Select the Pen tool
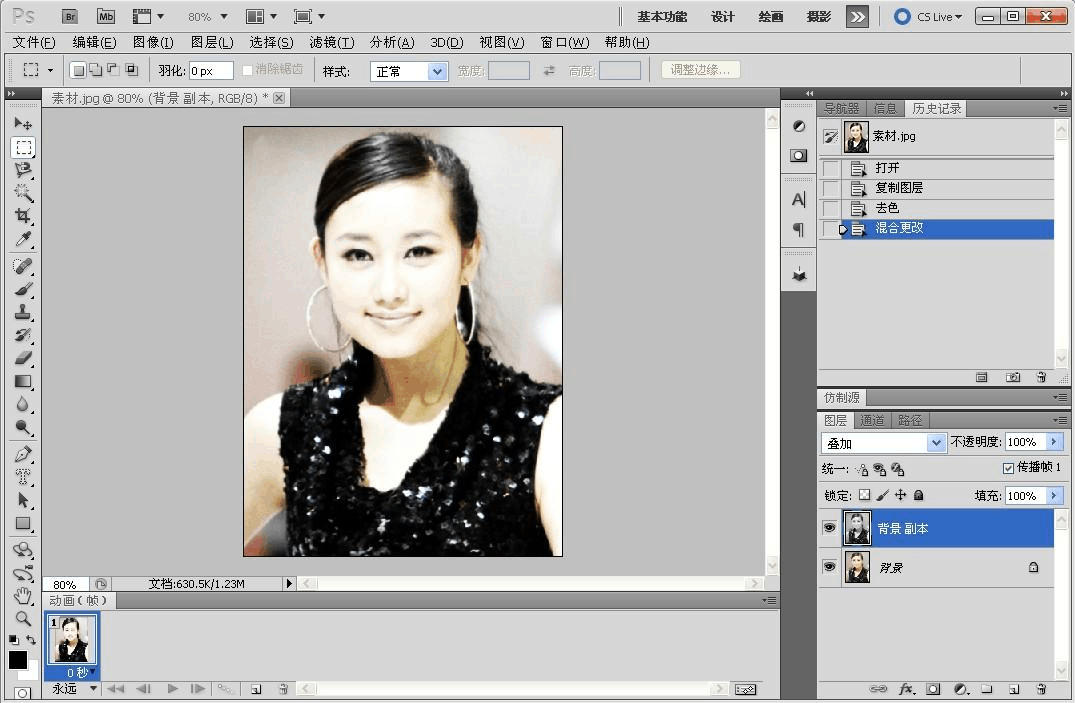This screenshot has width=1075, height=703. (x=23, y=454)
